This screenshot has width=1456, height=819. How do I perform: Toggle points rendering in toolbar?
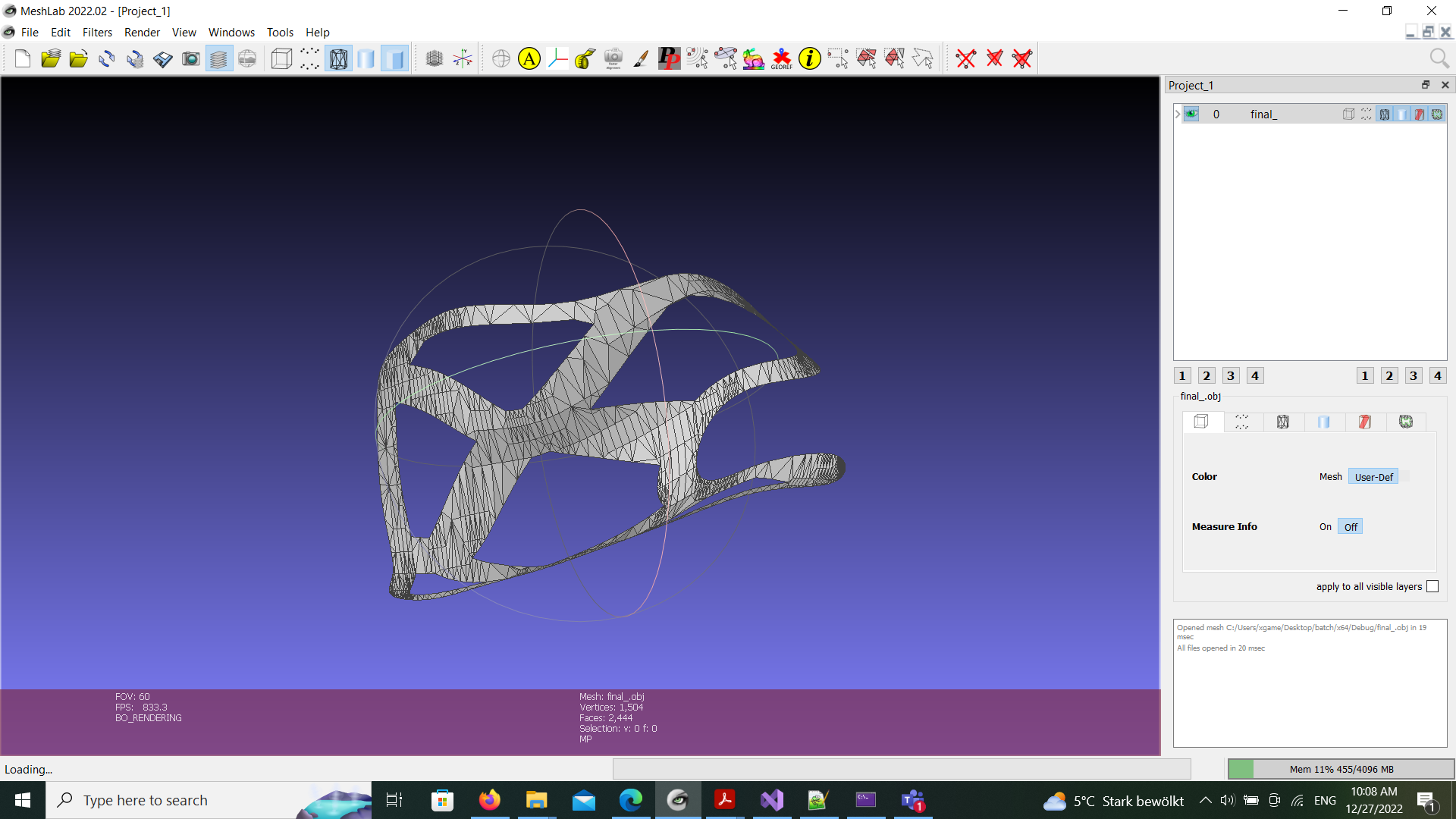tap(309, 58)
